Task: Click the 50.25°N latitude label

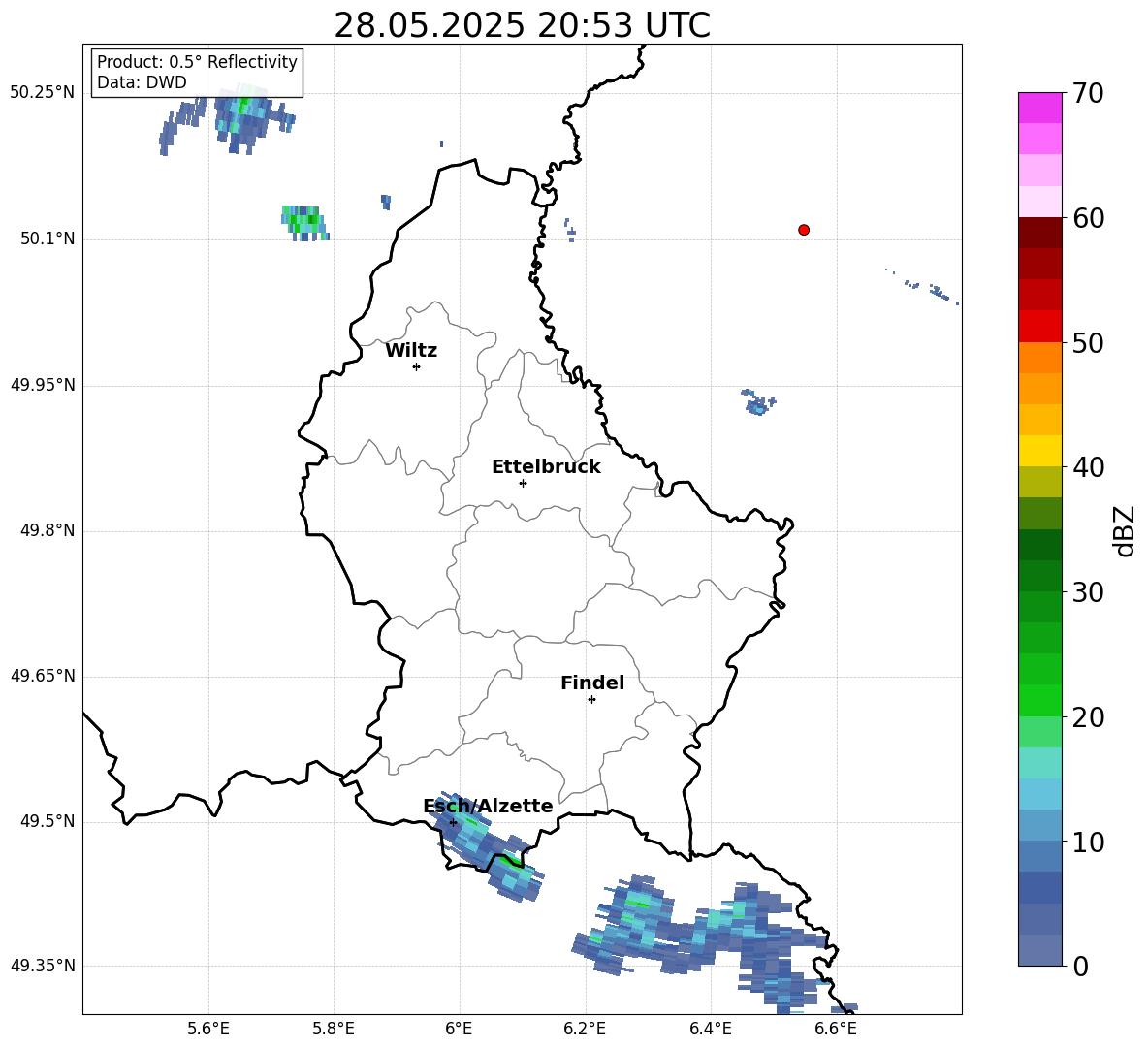Action: point(43,92)
